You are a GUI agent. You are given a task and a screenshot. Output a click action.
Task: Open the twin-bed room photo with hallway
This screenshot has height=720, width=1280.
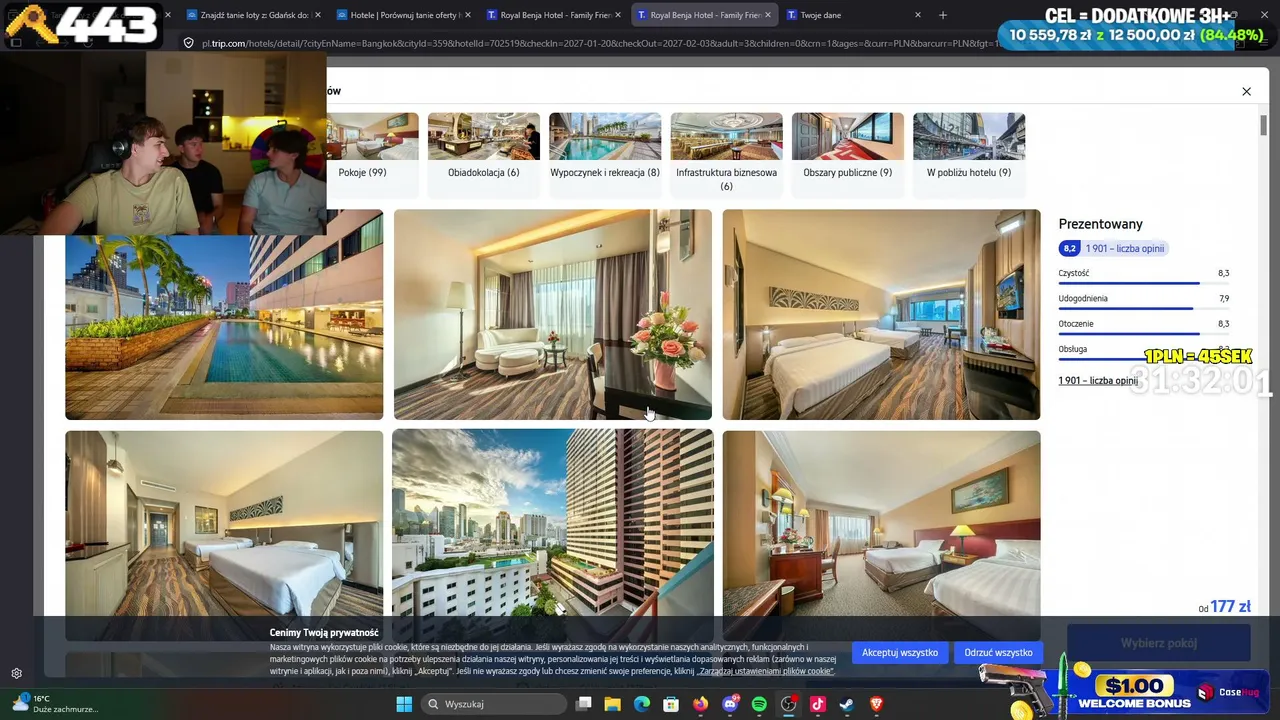pos(224,535)
